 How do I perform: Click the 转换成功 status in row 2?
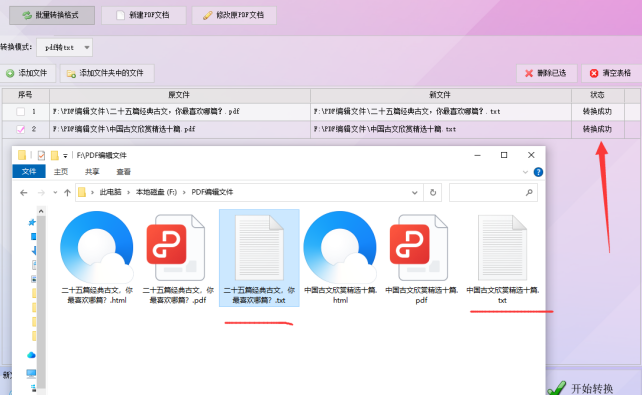[597, 129]
